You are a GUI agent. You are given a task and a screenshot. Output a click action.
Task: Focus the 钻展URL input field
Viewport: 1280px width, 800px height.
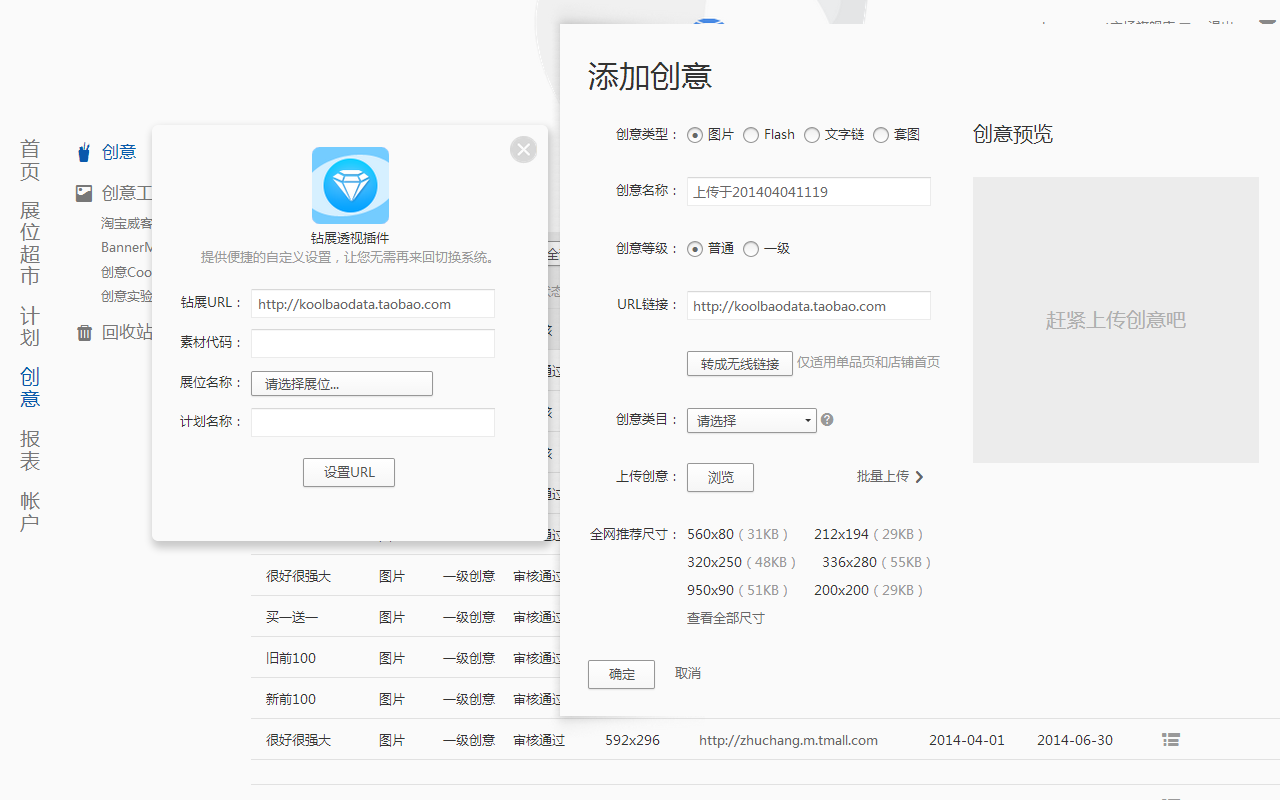pos(373,304)
